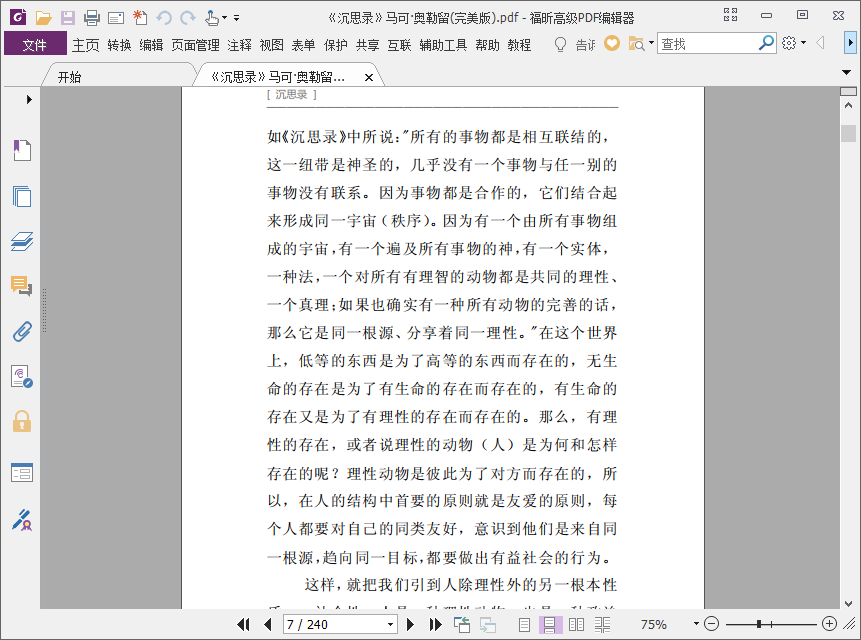This screenshot has height=640, width=861.
Task: Zoom in with the plus button
Action: [829, 624]
